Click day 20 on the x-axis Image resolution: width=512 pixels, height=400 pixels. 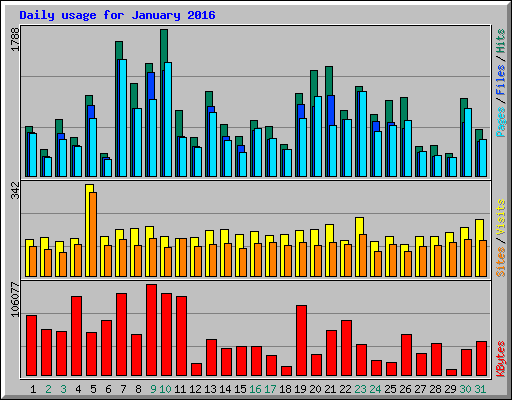coord(315,389)
